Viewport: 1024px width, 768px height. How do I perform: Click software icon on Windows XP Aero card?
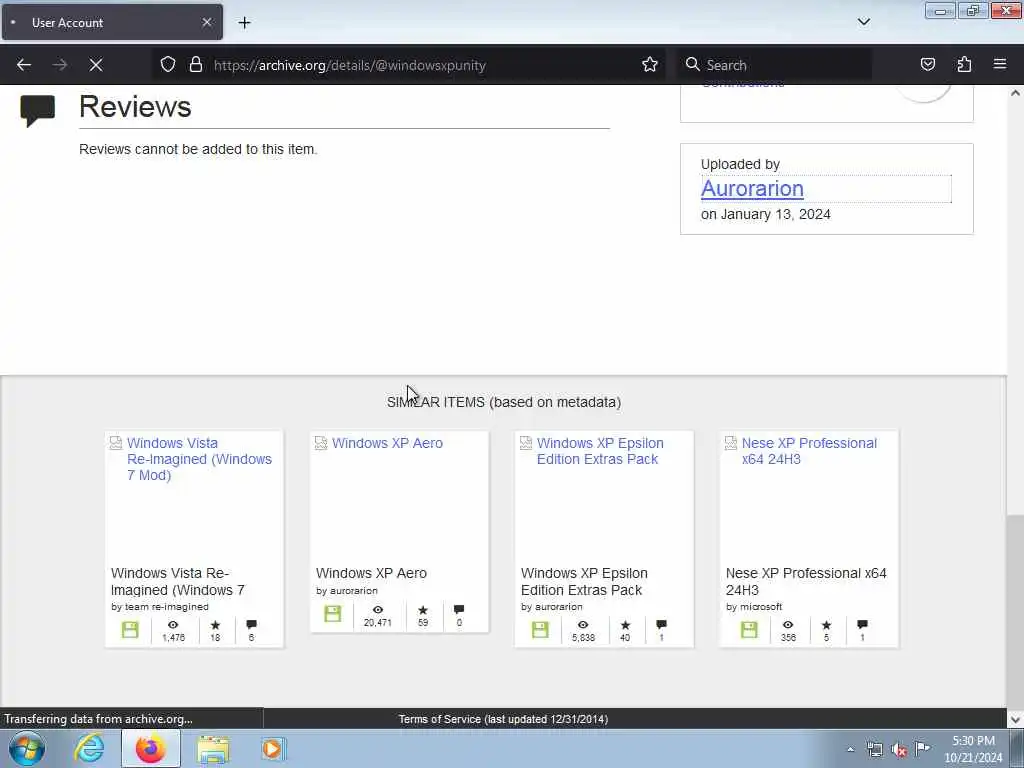332,614
